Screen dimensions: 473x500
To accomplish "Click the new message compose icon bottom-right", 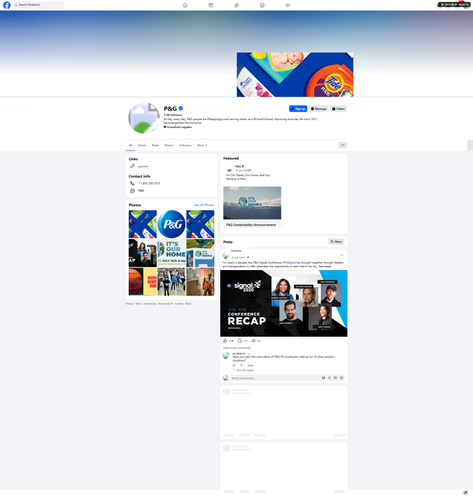I will (x=465, y=492).
